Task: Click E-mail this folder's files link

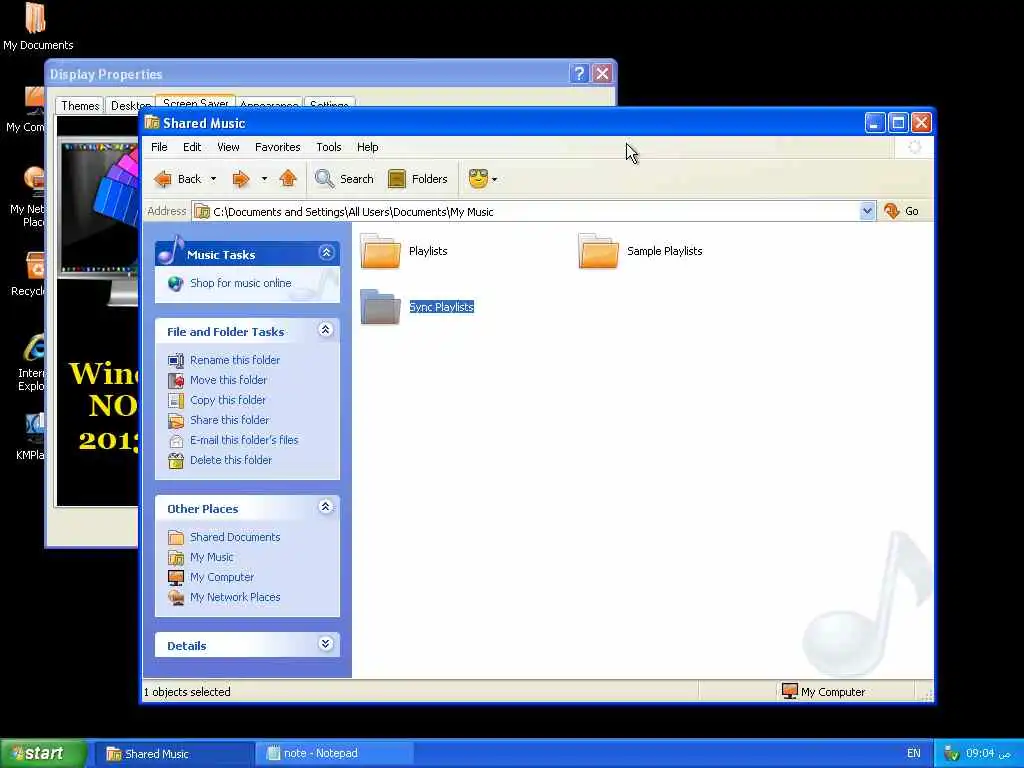Action: [244, 440]
